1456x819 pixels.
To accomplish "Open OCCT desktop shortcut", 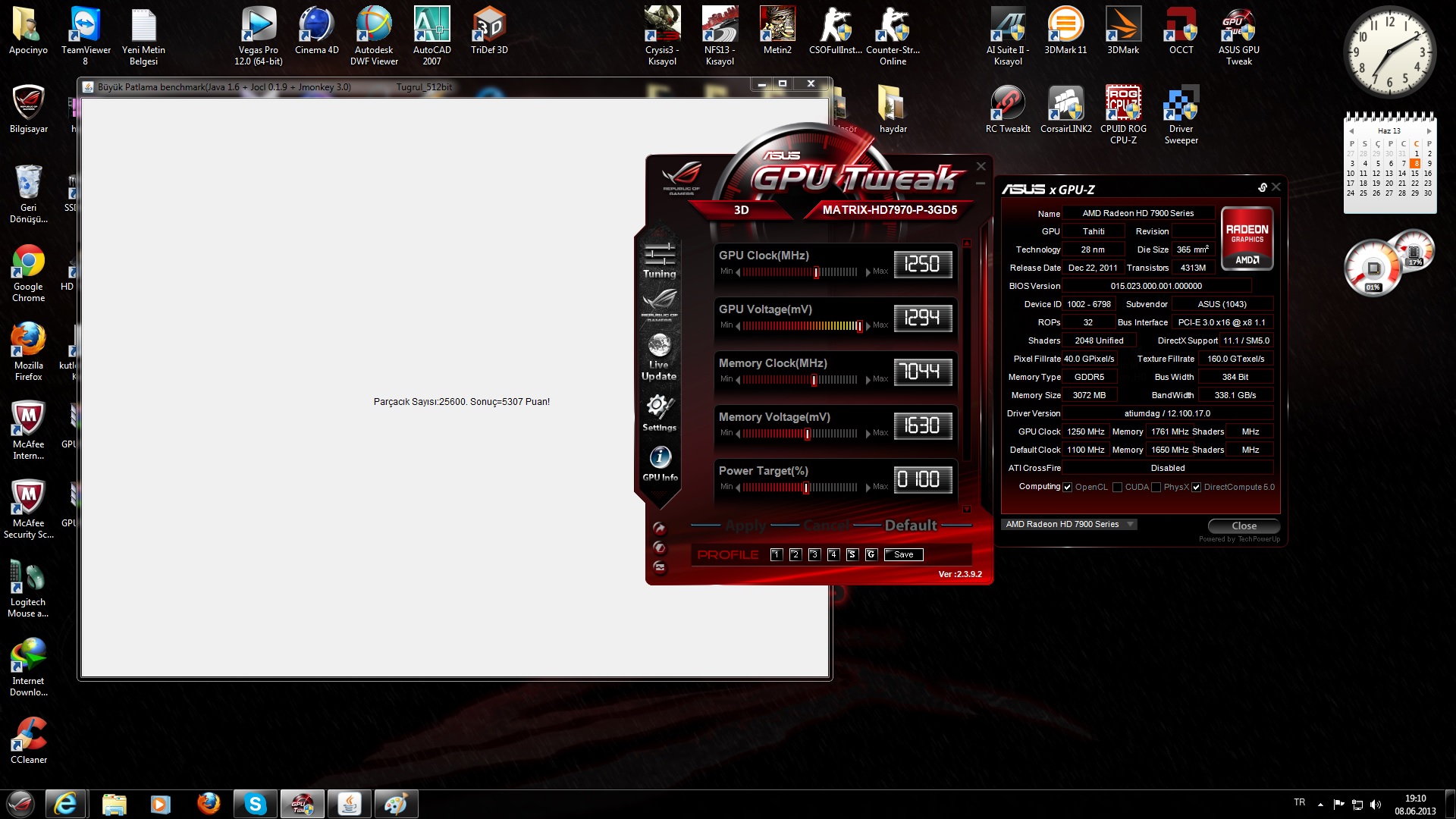I will click(x=1181, y=31).
